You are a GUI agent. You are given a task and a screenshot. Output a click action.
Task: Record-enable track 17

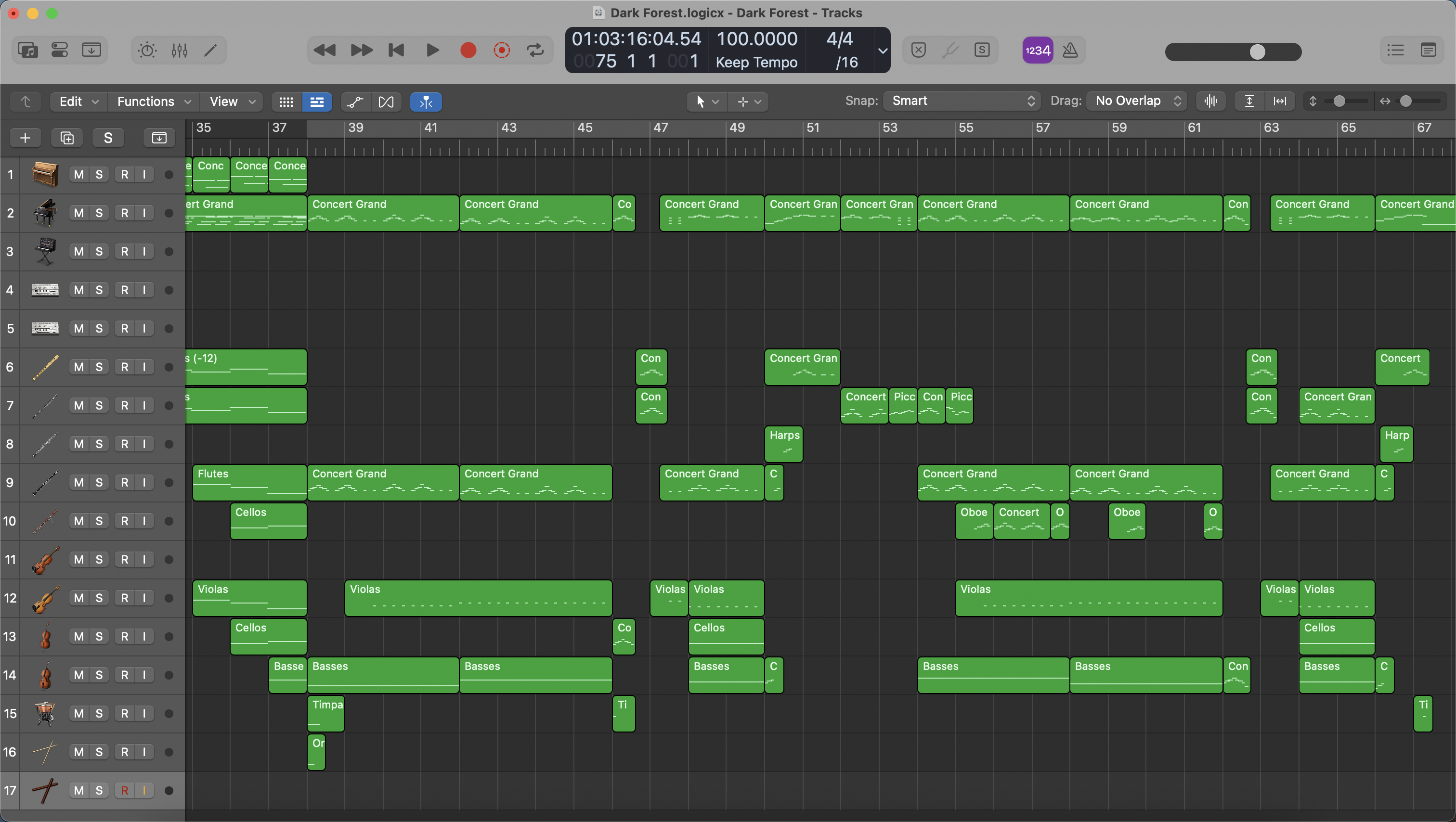coord(124,790)
